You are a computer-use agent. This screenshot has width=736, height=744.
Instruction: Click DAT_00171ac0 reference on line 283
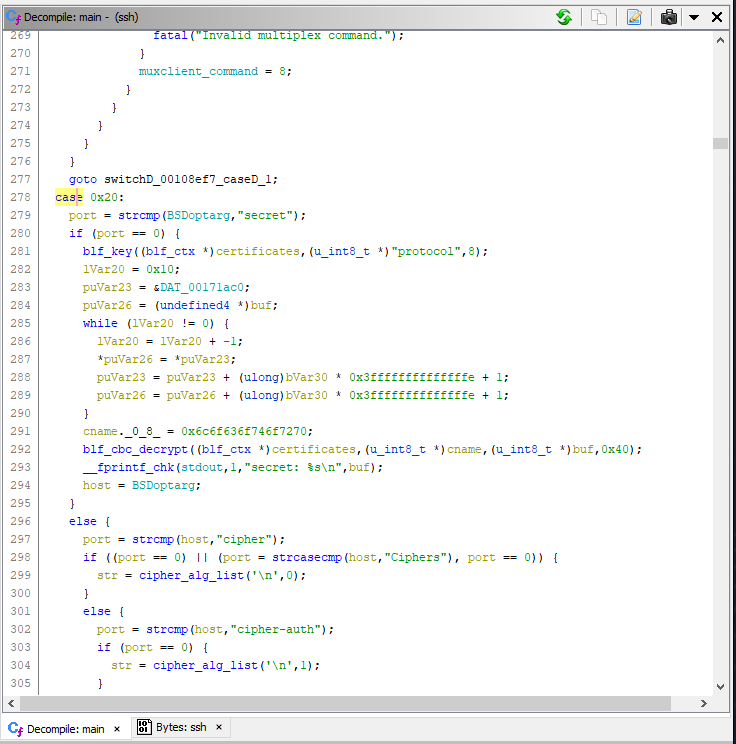tap(202, 288)
